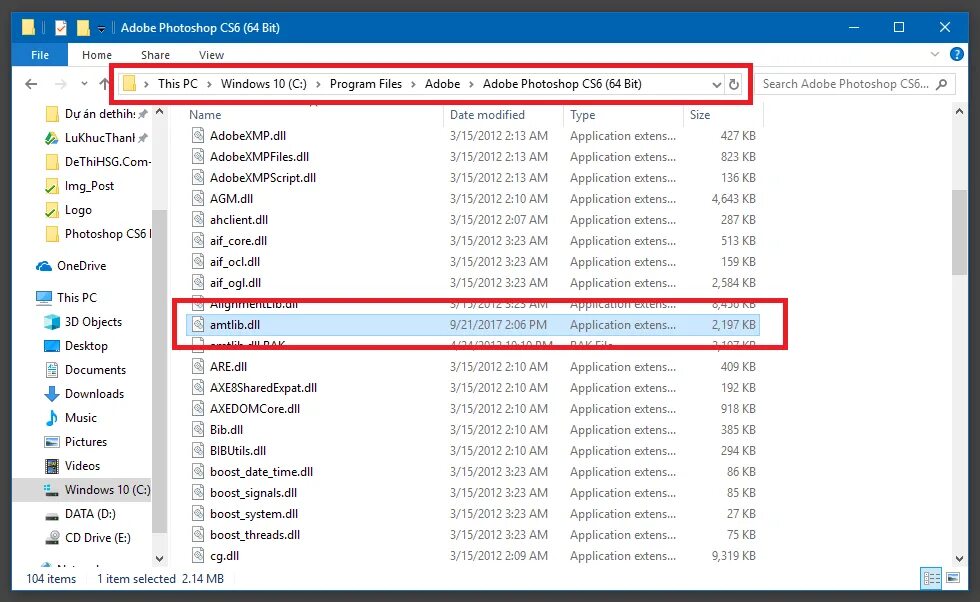Viewport: 980px width, 602px height.
Task: Click Adobe Photoshop CS6 (64 Bit) breadcrumb
Action: (562, 84)
